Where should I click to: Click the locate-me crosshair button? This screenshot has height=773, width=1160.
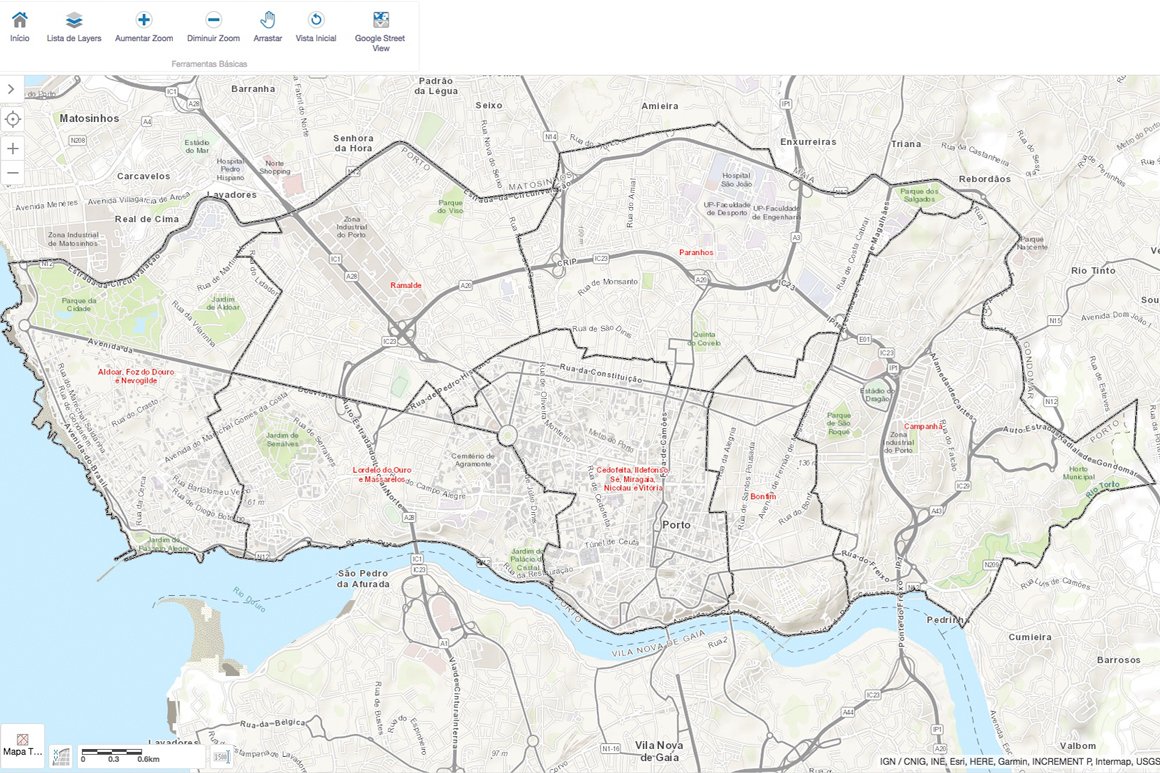[x=13, y=119]
